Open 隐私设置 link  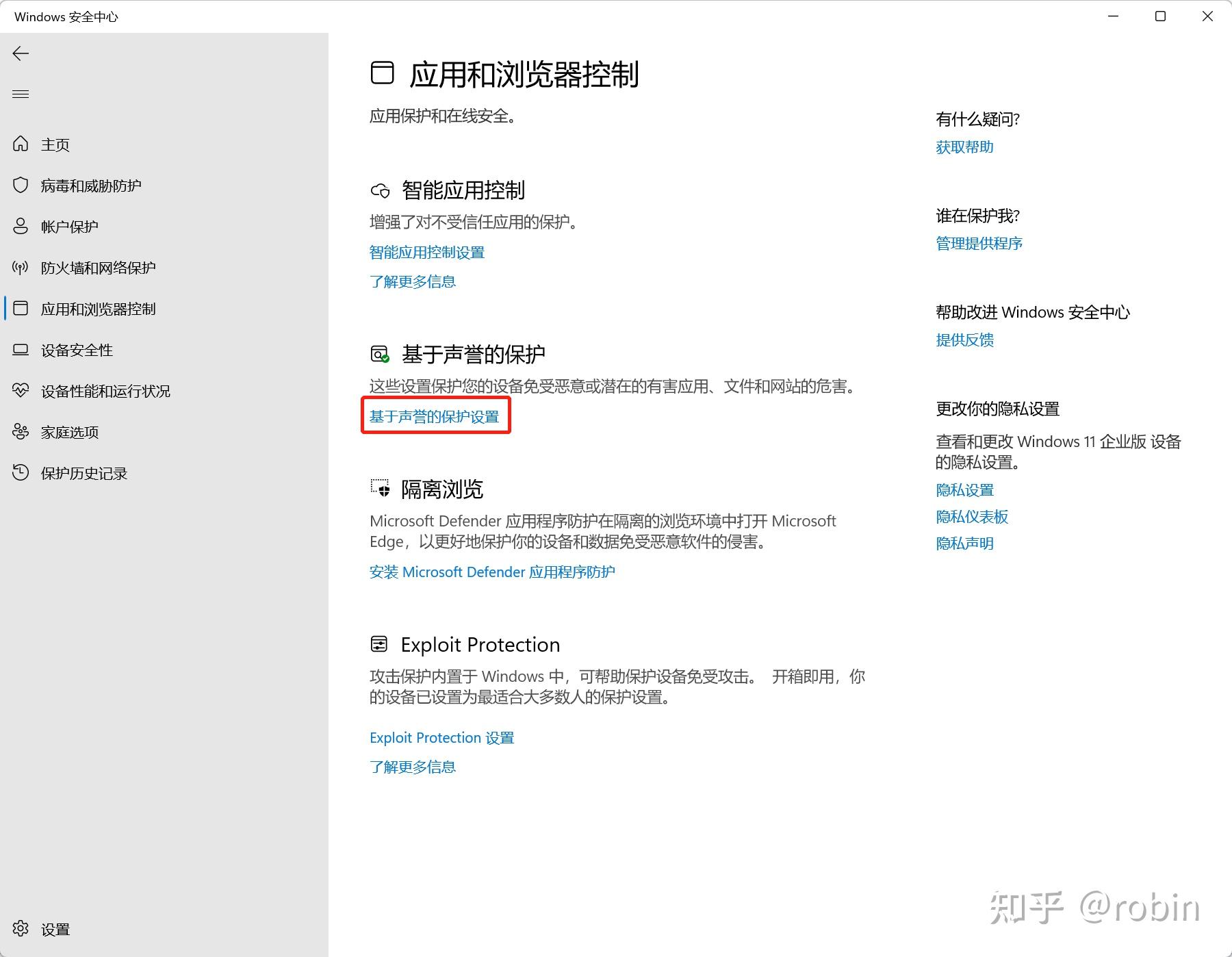(x=964, y=489)
